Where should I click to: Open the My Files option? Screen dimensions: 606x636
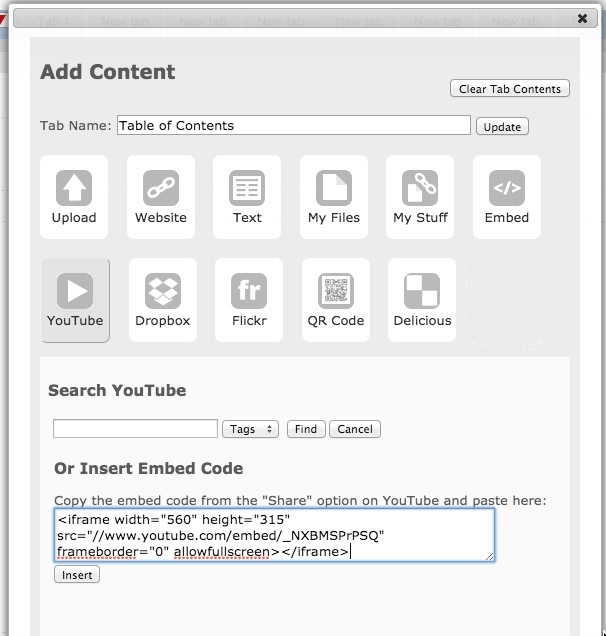(x=334, y=197)
